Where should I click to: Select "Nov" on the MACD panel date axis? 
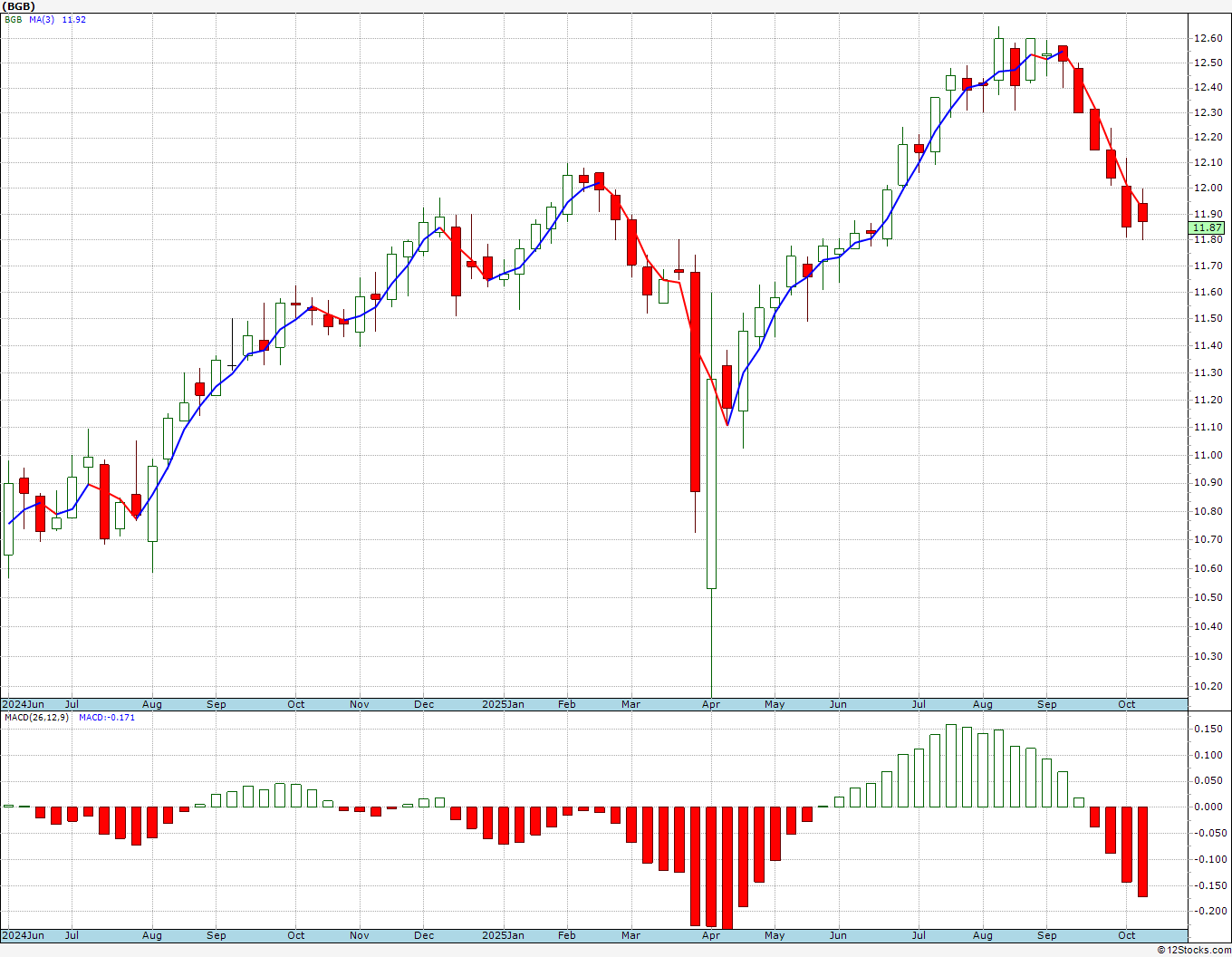(x=360, y=935)
